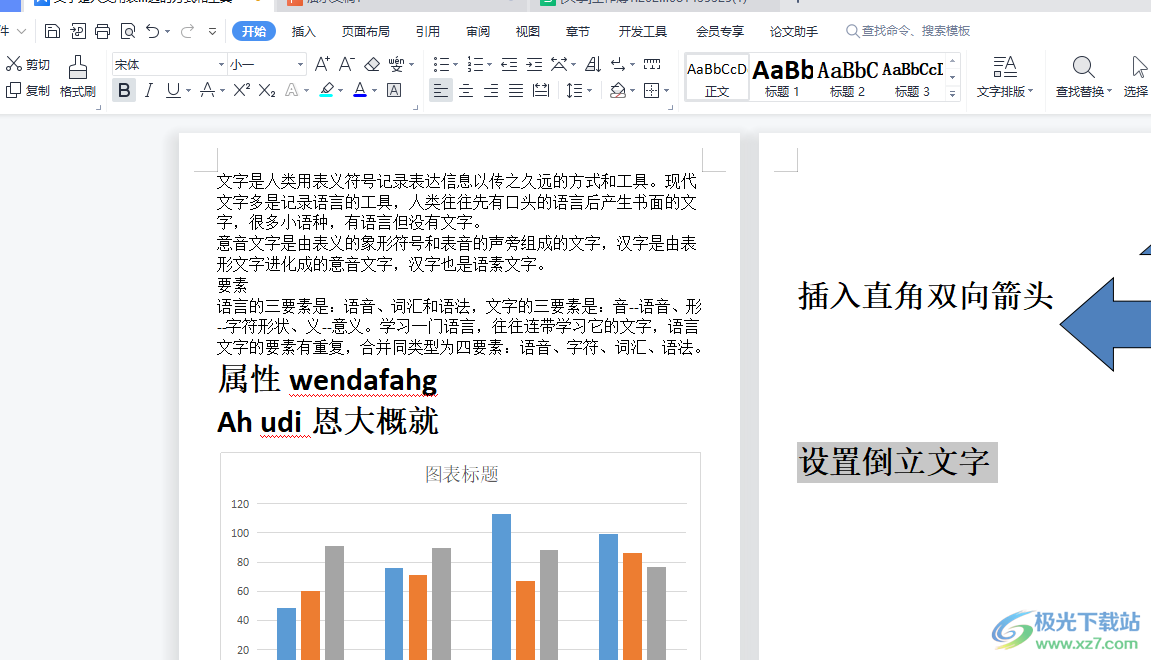The image size is (1151, 660).
Task: Open the Text Layout (文字排版) dropdown
Action: click(x=1005, y=77)
